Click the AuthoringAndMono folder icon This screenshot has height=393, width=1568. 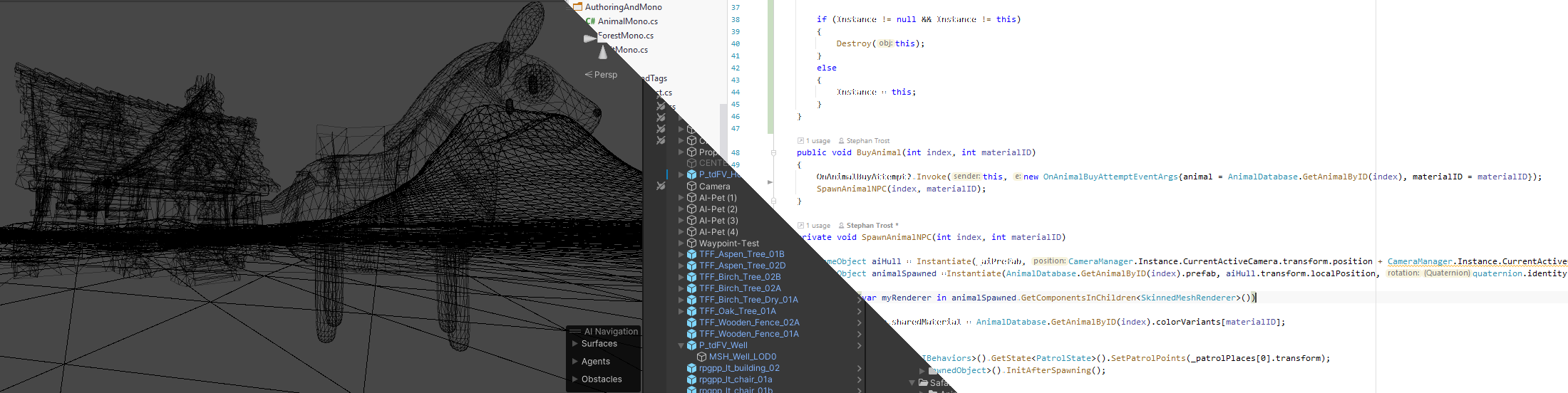point(578,7)
